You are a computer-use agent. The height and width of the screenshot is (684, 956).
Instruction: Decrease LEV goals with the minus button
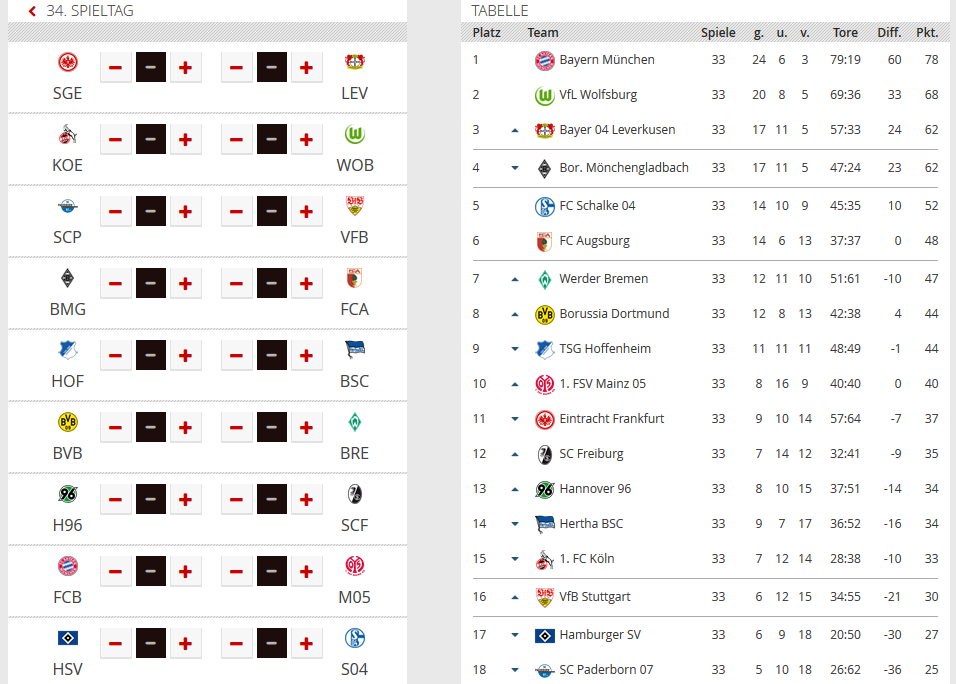[237, 67]
